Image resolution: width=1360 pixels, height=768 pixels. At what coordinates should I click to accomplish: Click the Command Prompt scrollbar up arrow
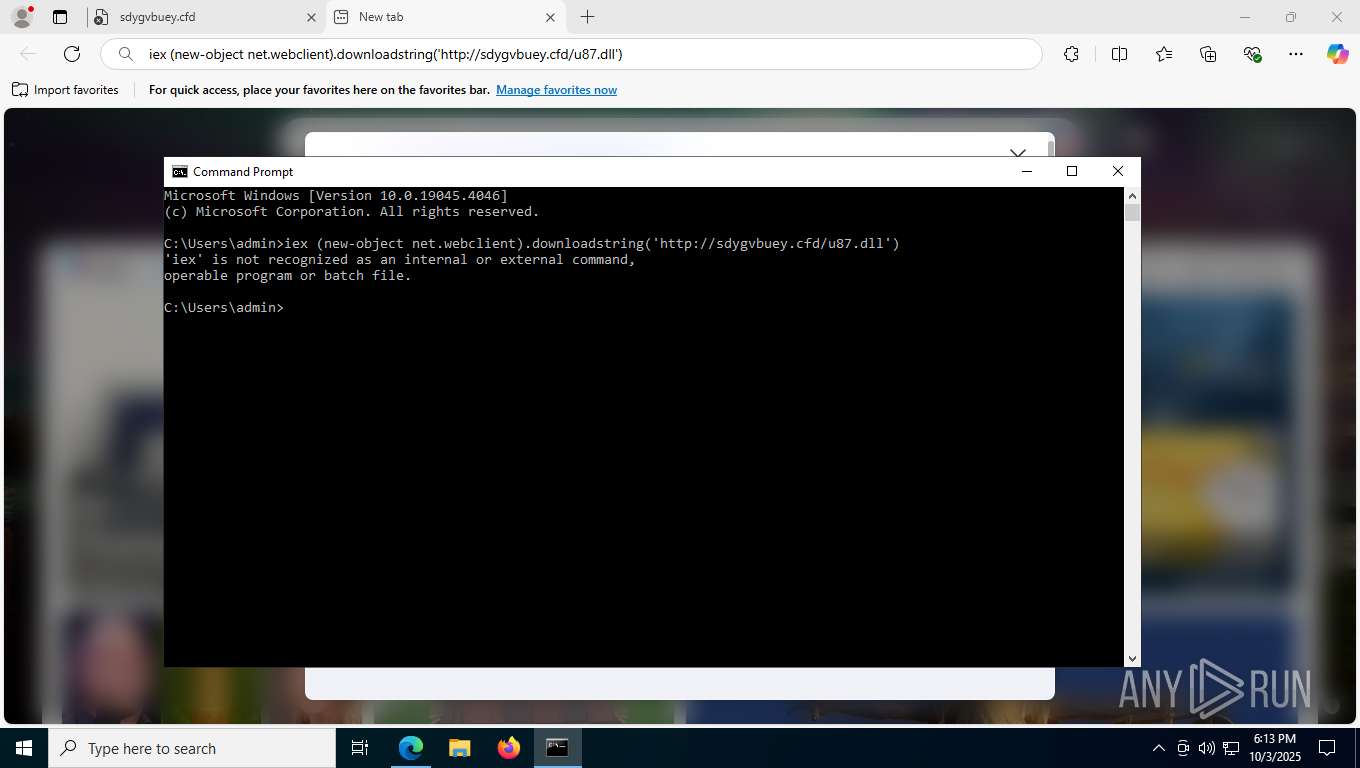tap(1132, 195)
